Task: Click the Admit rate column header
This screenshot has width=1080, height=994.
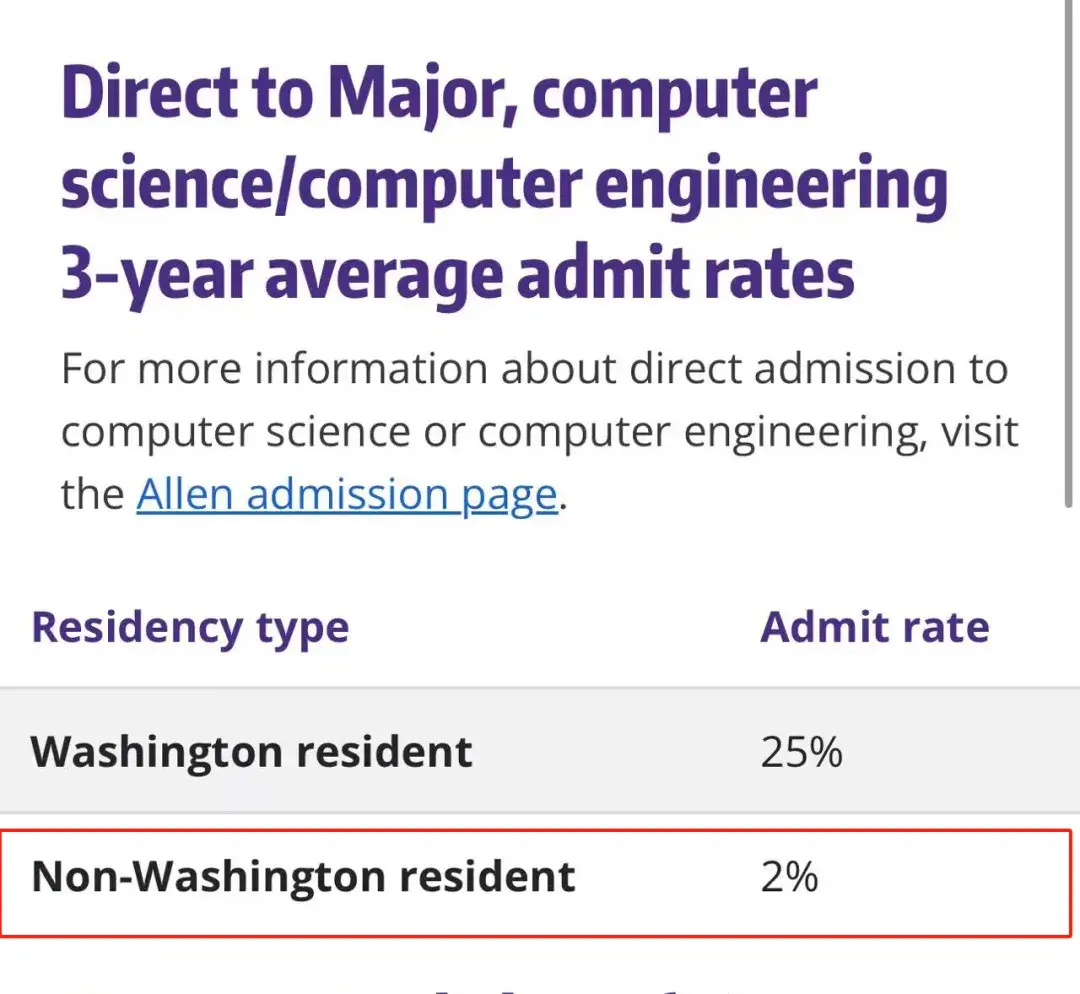Action: 874,627
